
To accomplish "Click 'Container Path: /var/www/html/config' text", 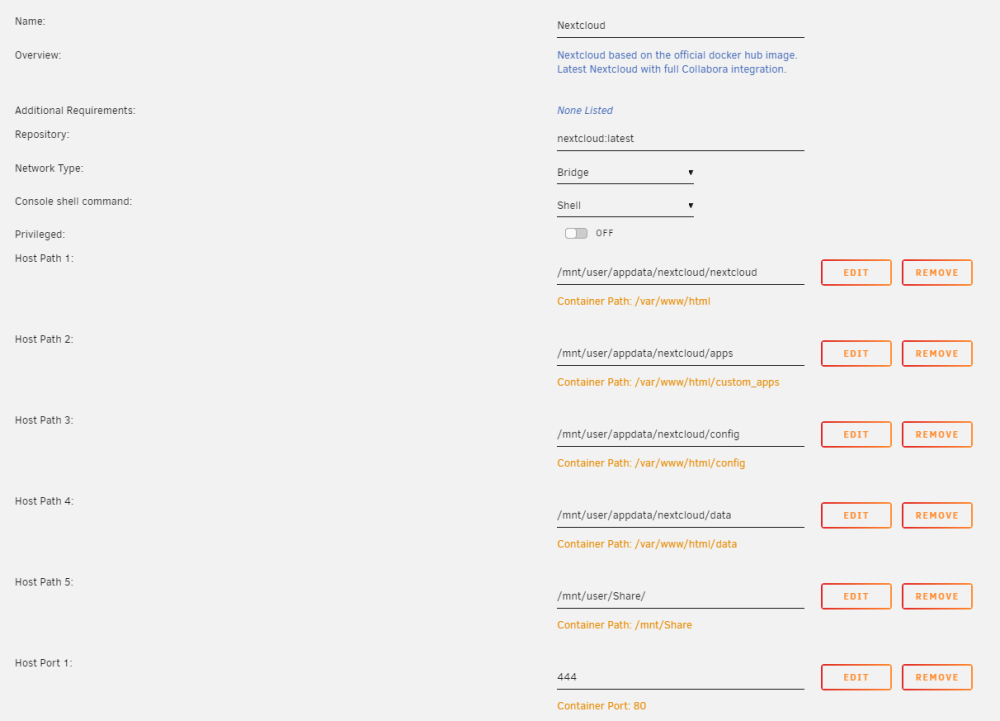I will [651, 463].
